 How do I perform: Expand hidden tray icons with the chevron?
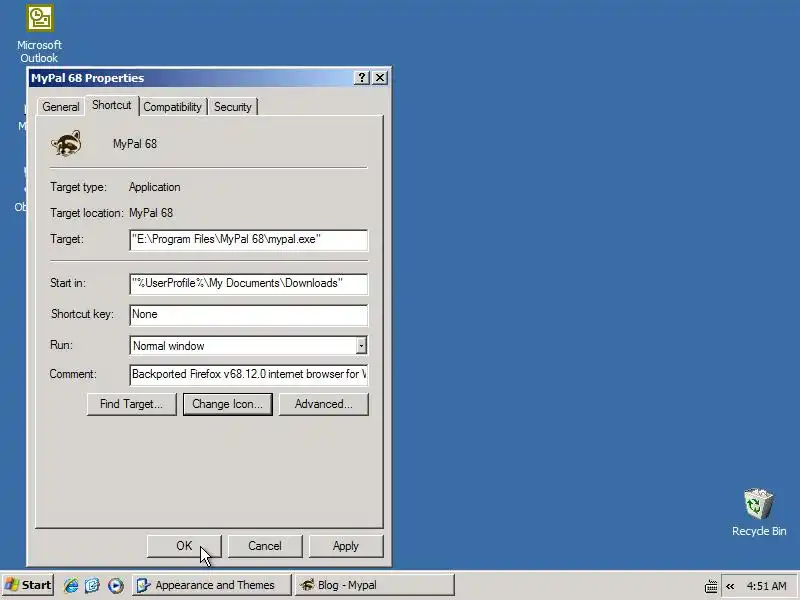click(x=730, y=586)
